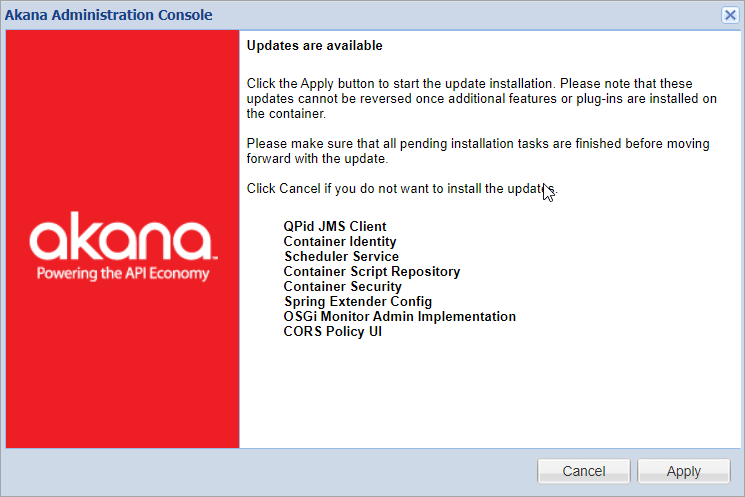Close the Akana Administration Console dialog

tap(730, 15)
